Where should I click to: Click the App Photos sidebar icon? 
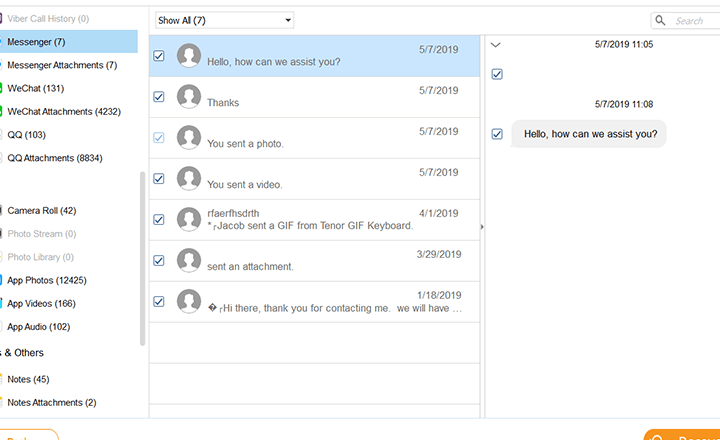[x=1, y=280]
